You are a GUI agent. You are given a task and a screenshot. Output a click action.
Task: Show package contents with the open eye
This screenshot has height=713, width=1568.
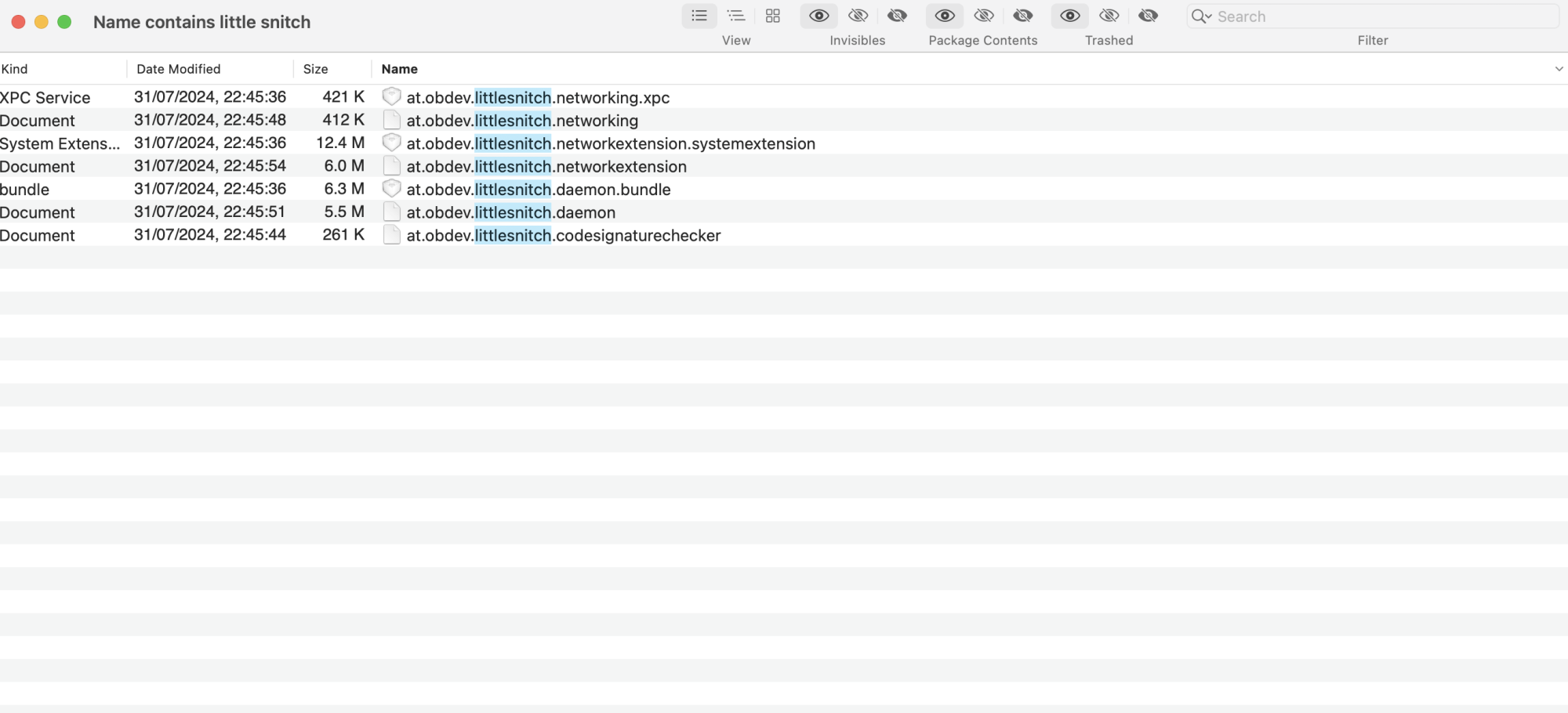[x=945, y=16]
